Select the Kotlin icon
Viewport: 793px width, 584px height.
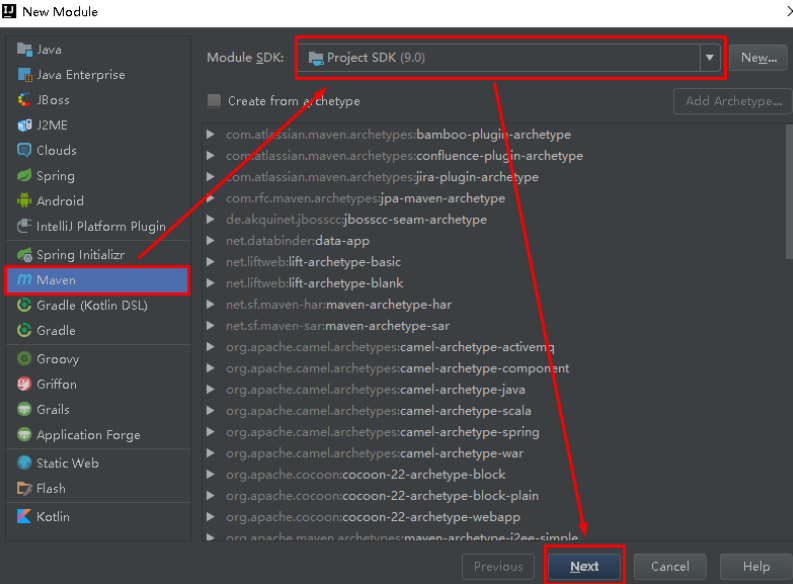point(24,517)
